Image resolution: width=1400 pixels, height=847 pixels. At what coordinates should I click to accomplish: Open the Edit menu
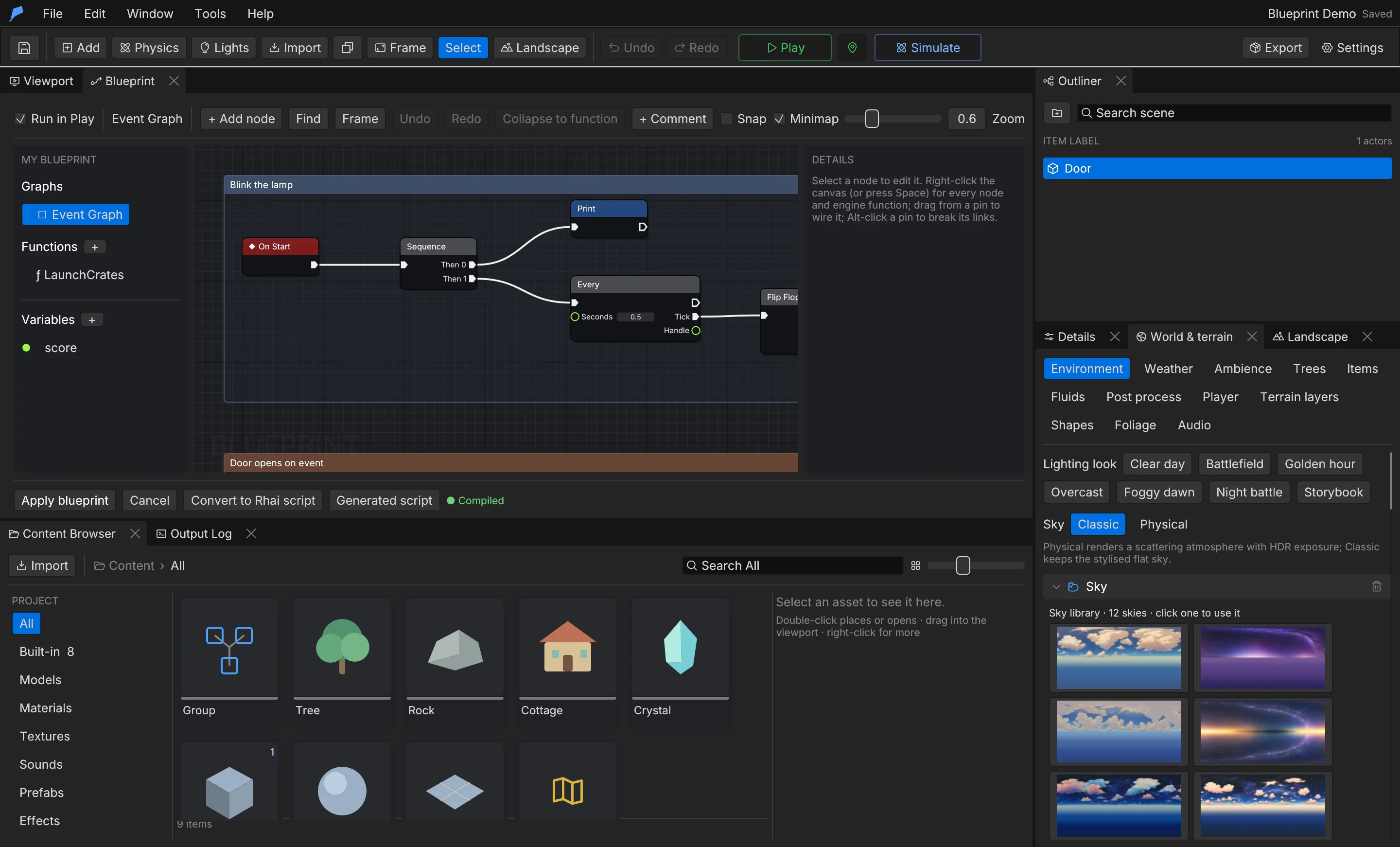94,14
